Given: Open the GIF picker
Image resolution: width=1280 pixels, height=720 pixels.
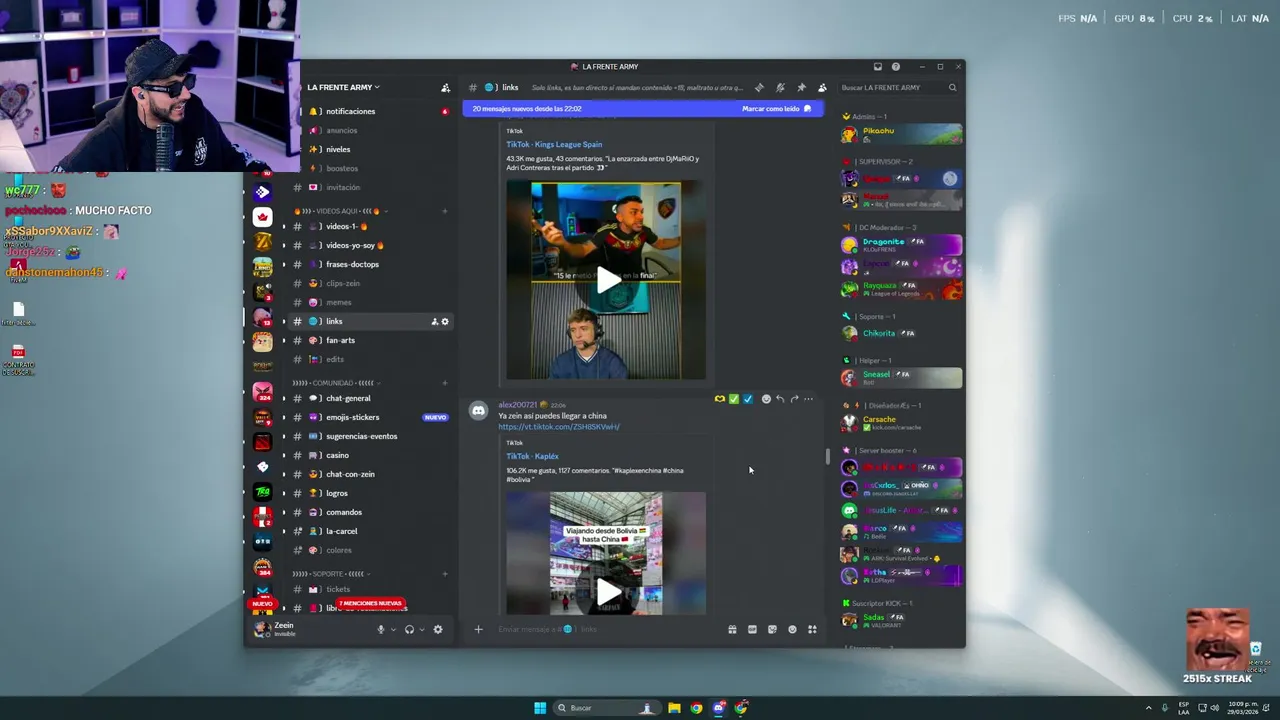Looking at the screenshot, I should [752, 629].
